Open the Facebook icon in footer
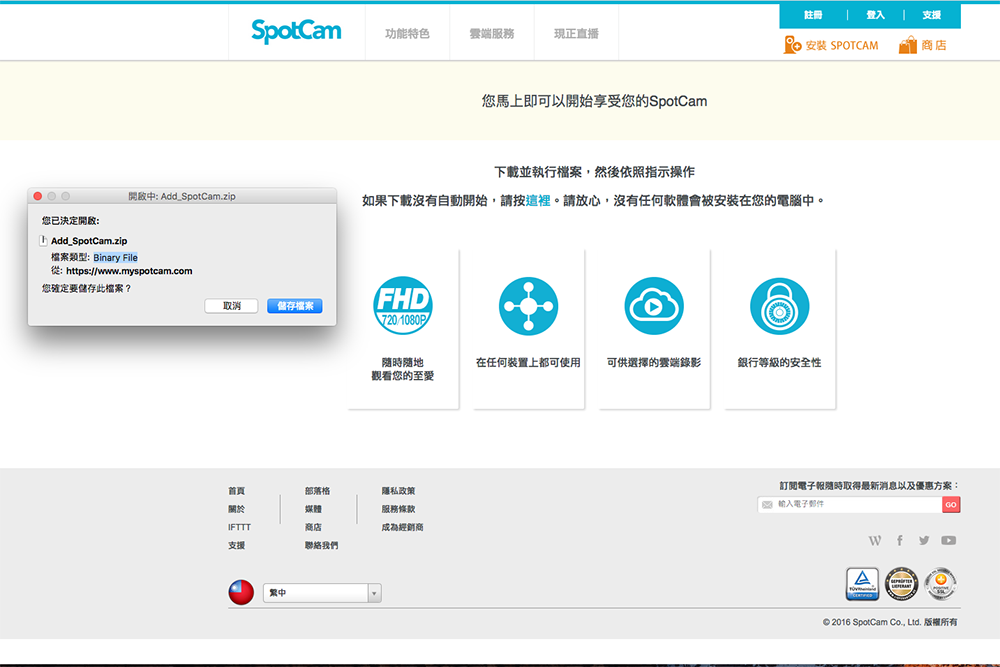The width and height of the screenshot is (1000, 667). pos(900,540)
